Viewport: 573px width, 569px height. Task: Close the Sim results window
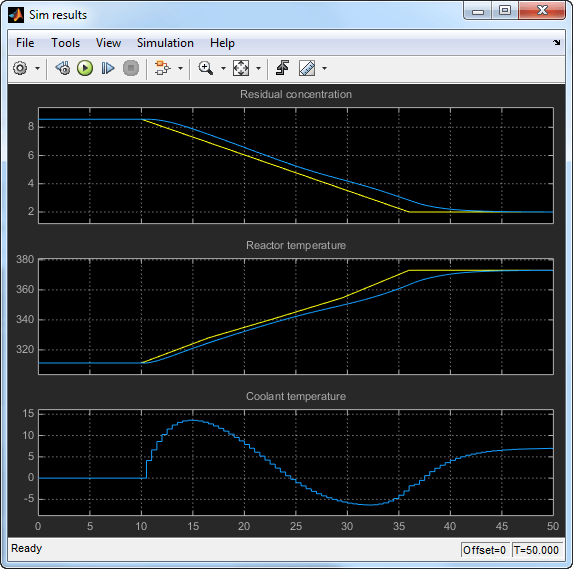[542, 11]
